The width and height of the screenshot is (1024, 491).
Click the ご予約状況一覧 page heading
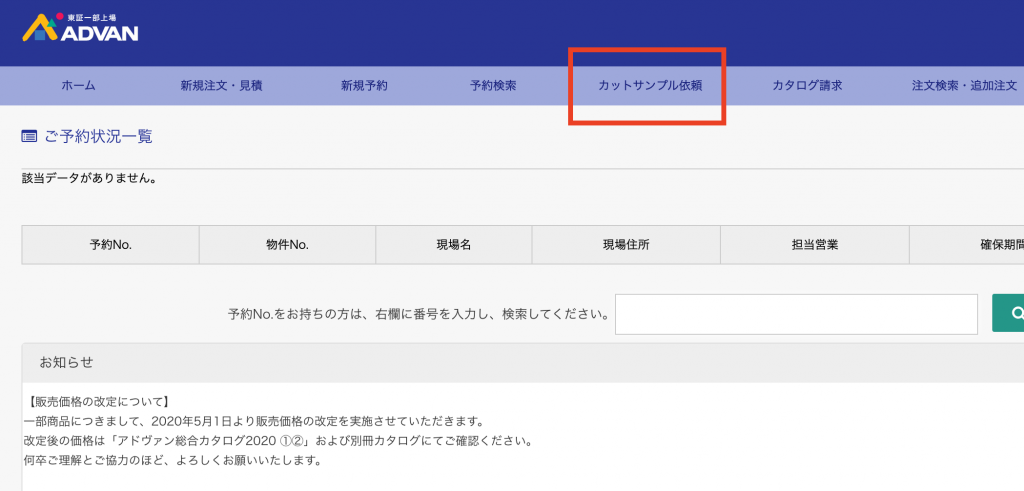(x=98, y=137)
